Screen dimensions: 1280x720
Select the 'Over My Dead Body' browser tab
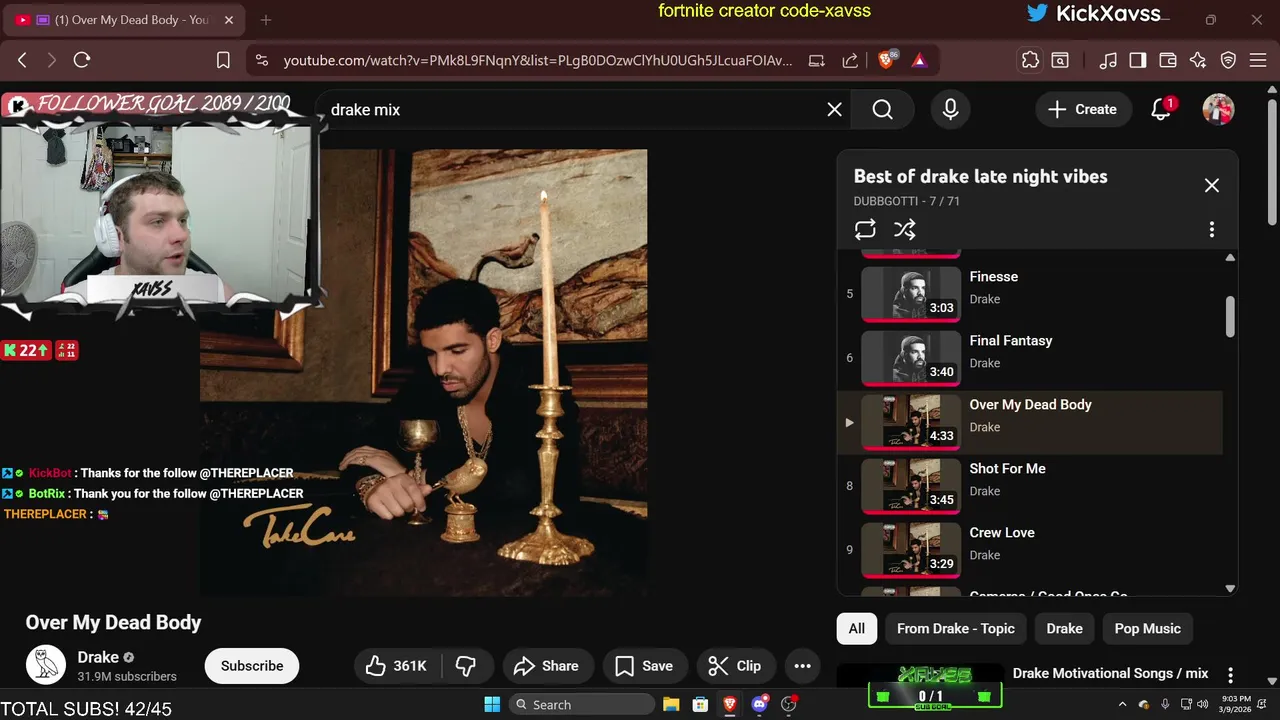coord(125,20)
